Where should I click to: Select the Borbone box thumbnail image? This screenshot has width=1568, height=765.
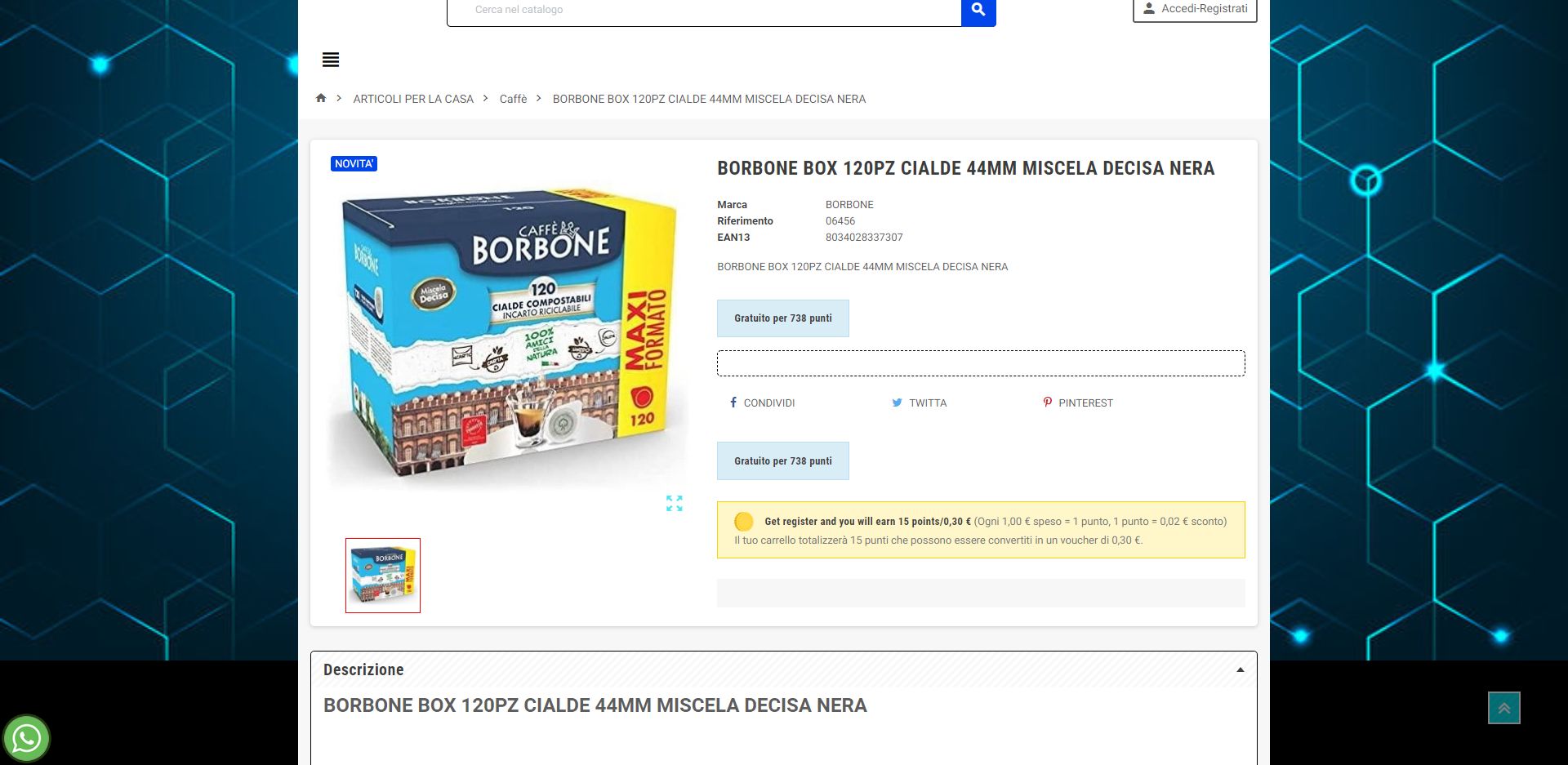383,576
